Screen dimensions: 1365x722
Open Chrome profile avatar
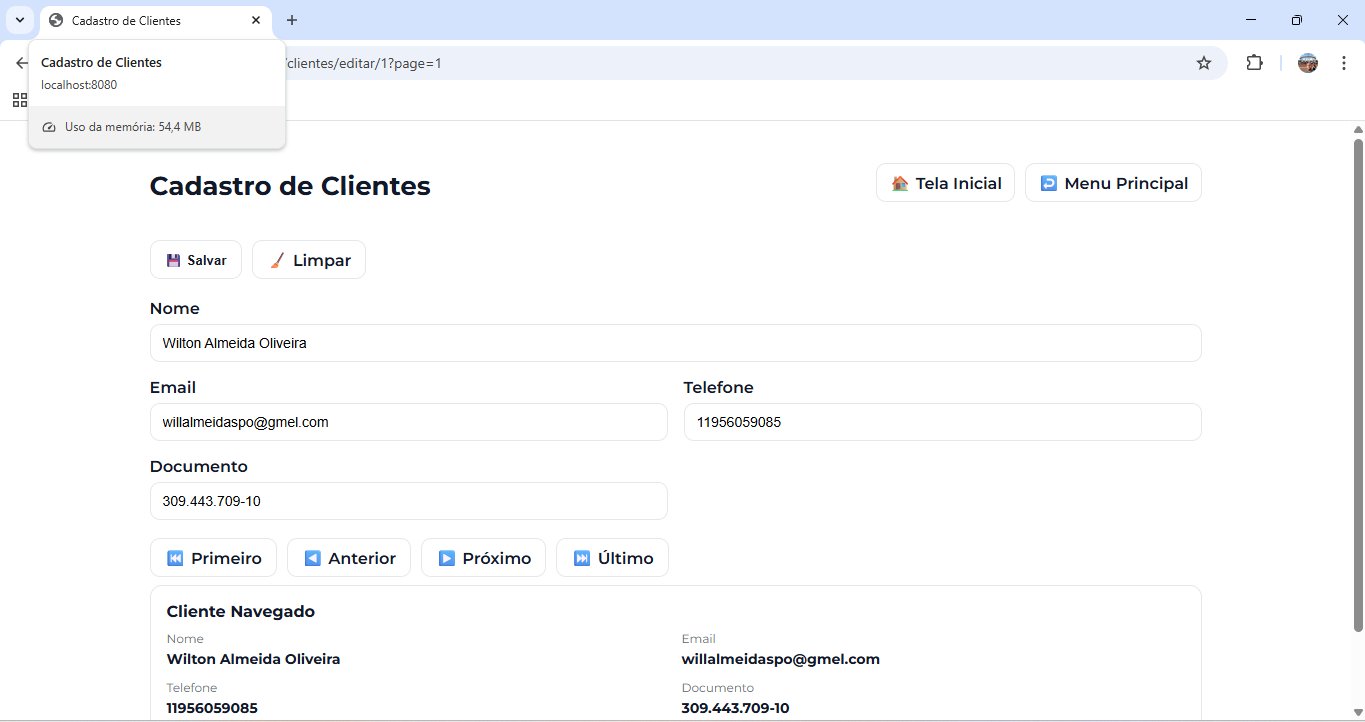pyautogui.click(x=1308, y=63)
